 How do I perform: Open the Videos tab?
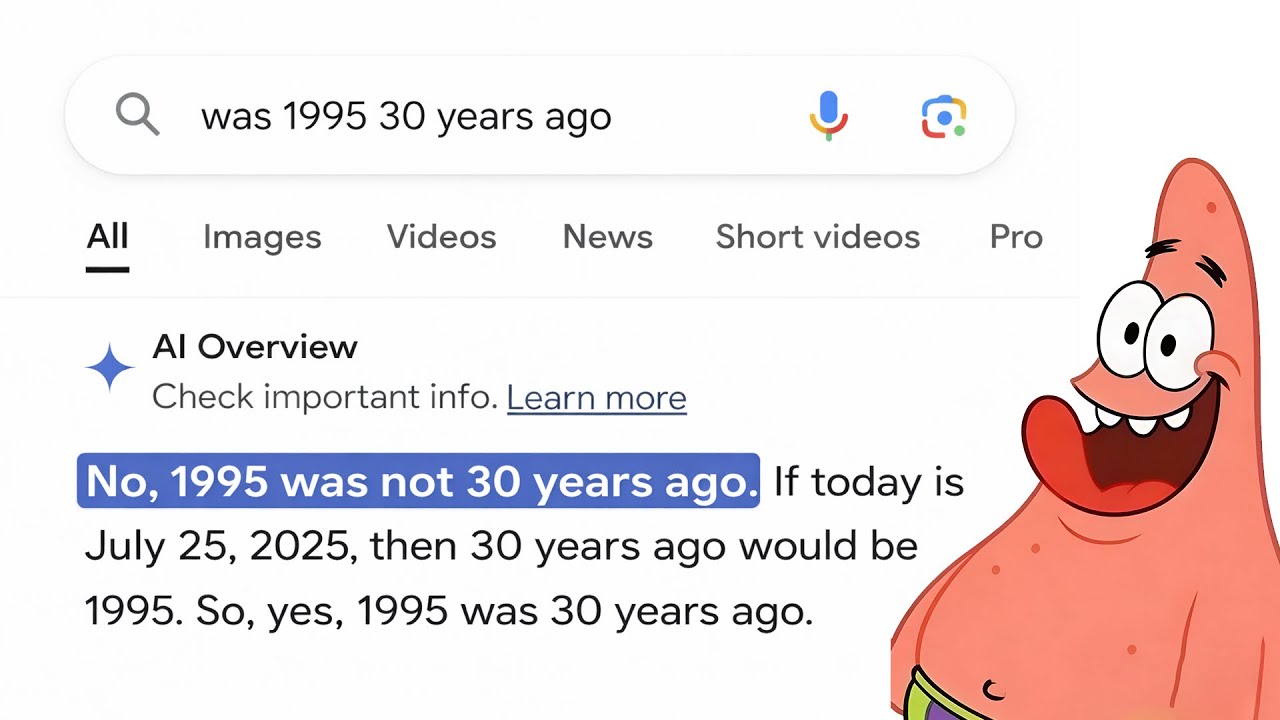pos(441,237)
